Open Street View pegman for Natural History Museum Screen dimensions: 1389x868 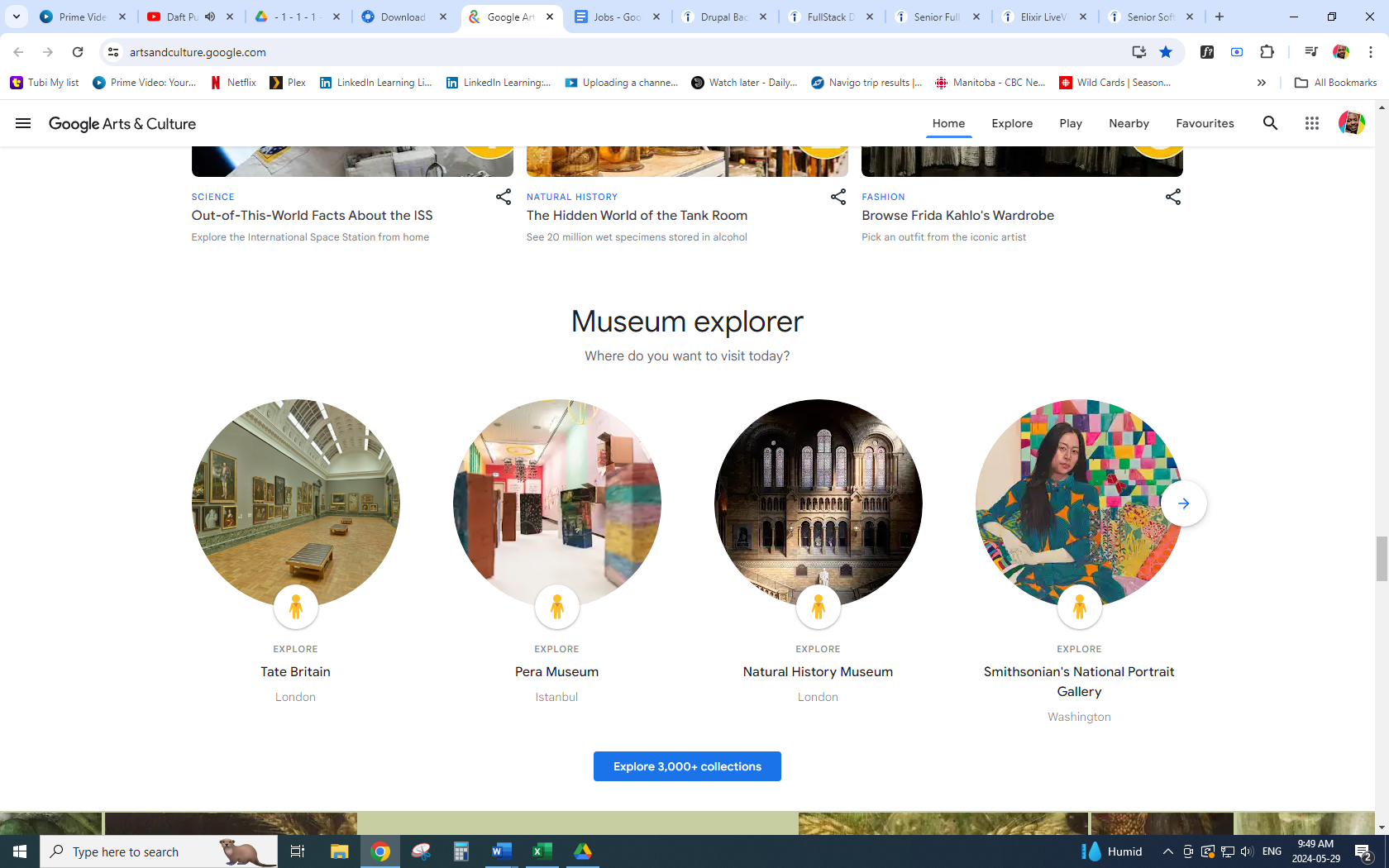point(818,607)
